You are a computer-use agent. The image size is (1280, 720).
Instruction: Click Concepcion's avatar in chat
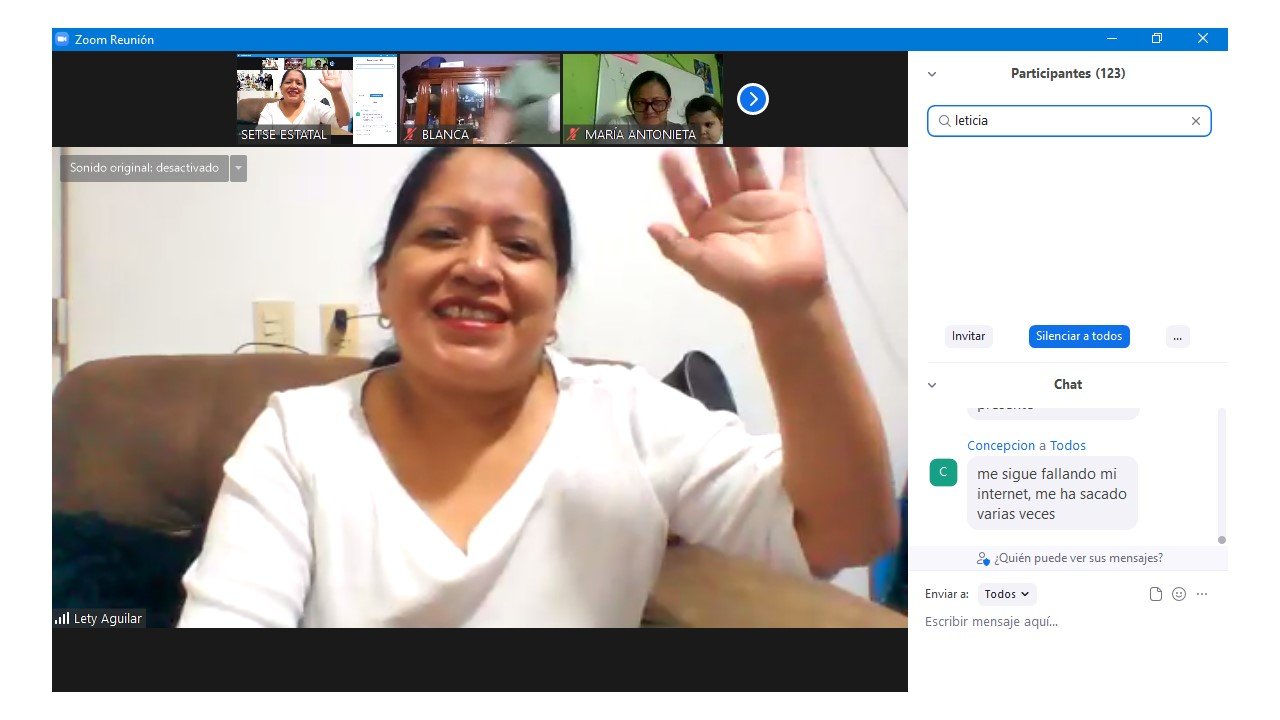943,472
